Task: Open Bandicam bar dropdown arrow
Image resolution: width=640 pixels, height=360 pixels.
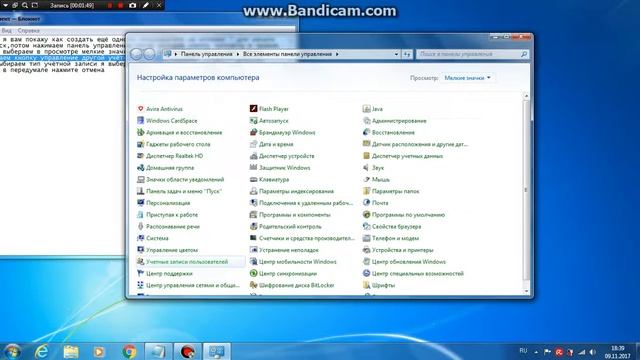Action: pos(5,5)
